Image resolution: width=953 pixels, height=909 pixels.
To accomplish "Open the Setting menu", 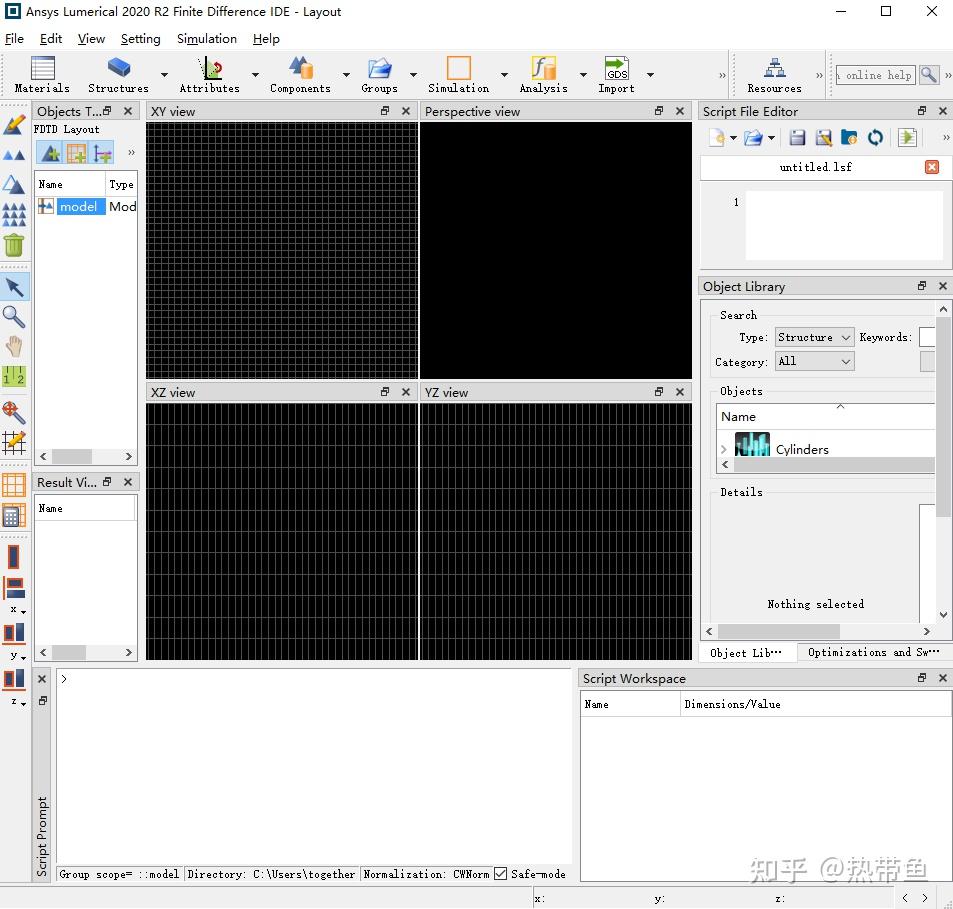I will click(140, 39).
